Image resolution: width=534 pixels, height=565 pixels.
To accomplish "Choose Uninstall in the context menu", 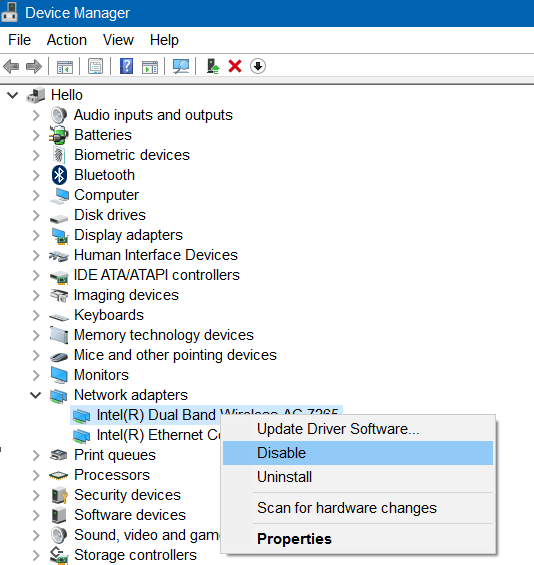I will pos(358,477).
